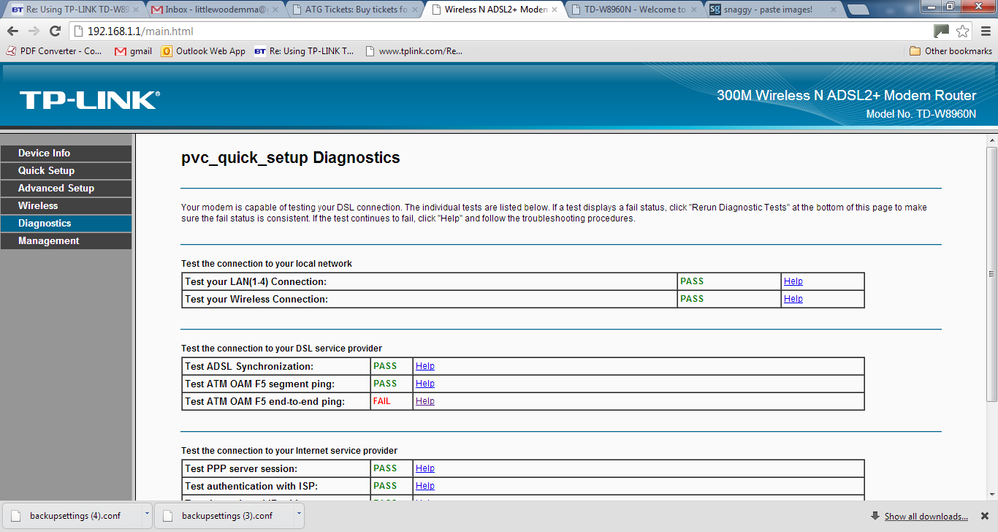Click 'Test authentication with ISP:' label
Viewport: 998px width, 532px height.
[251, 486]
